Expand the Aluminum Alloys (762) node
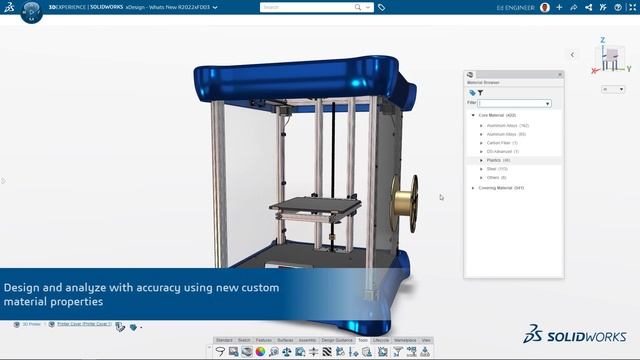Screen dimensions: 640x360 click(481, 126)
